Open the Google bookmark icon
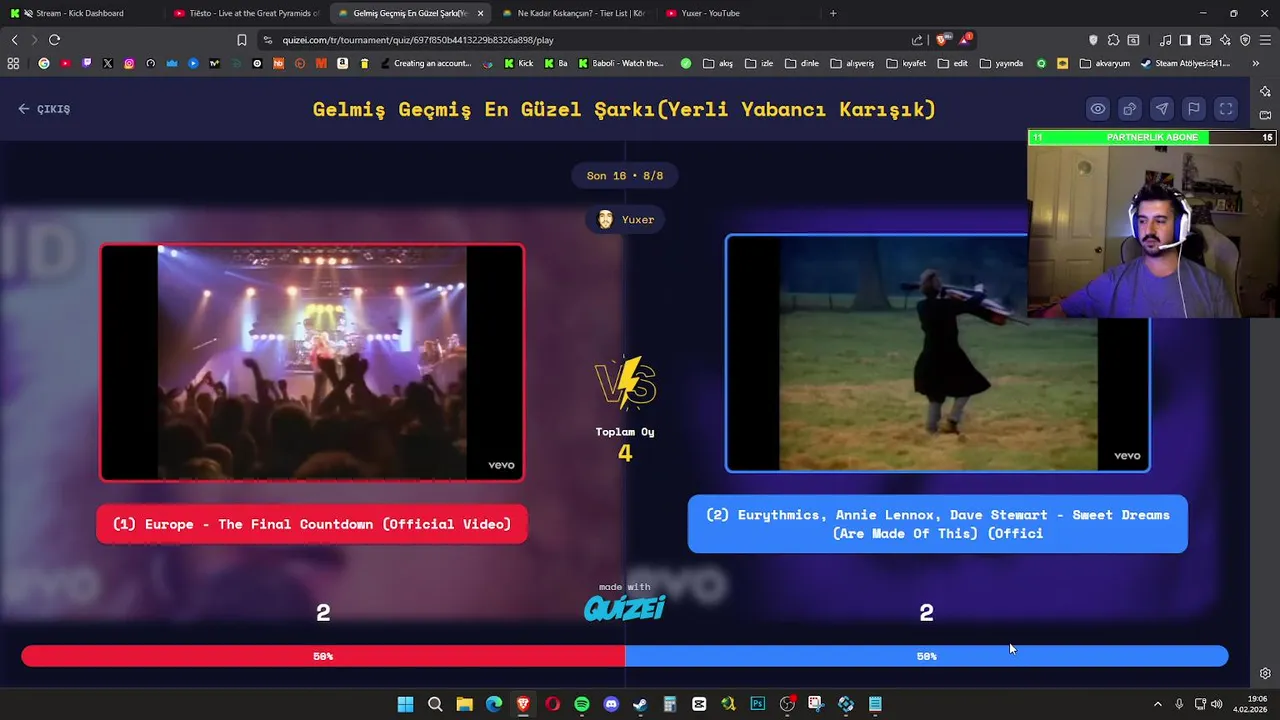Screen dimensions: 1280x720 [43, 63]
